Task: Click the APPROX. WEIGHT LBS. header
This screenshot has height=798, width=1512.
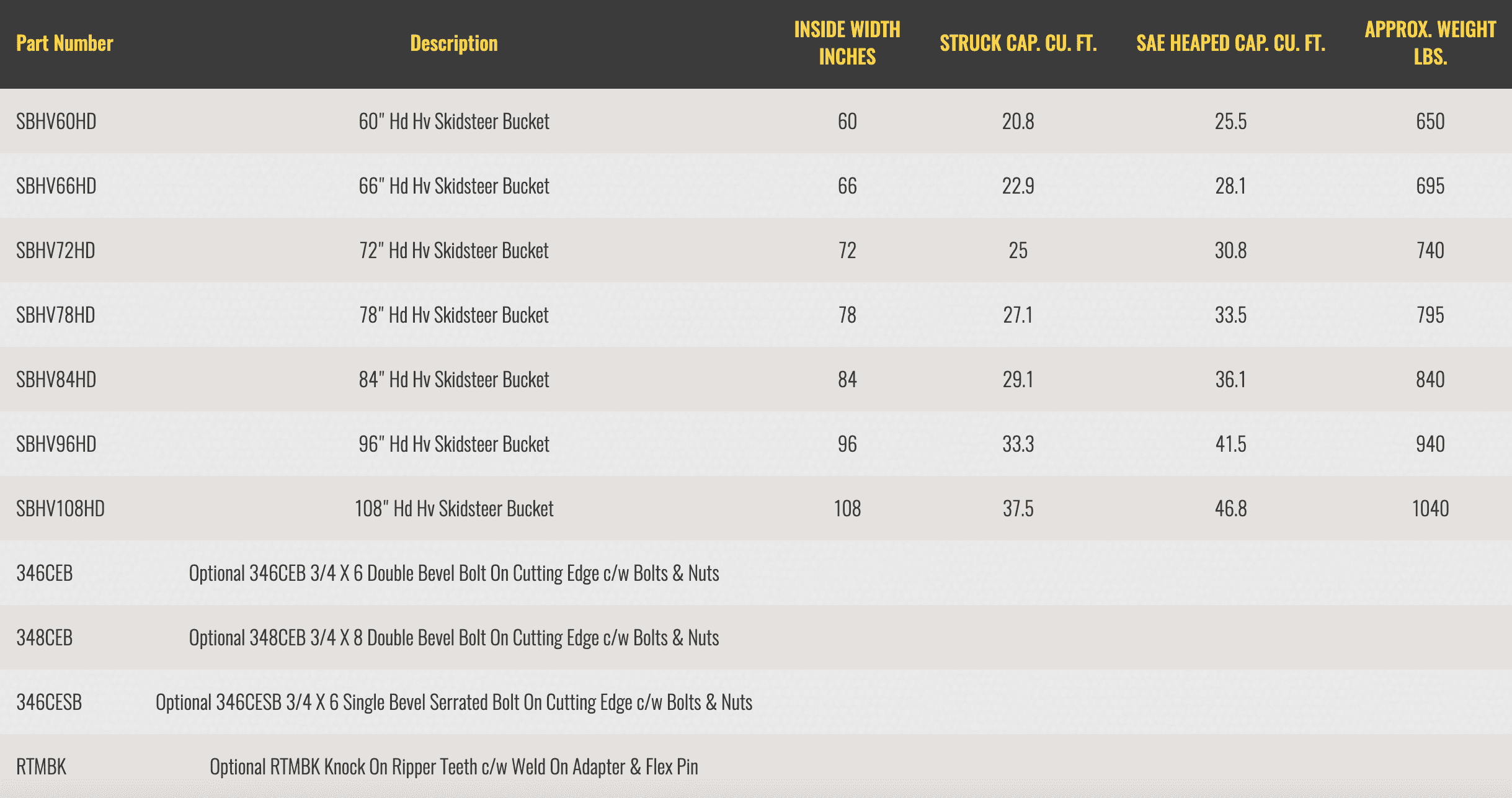Action: [1430, 43]
